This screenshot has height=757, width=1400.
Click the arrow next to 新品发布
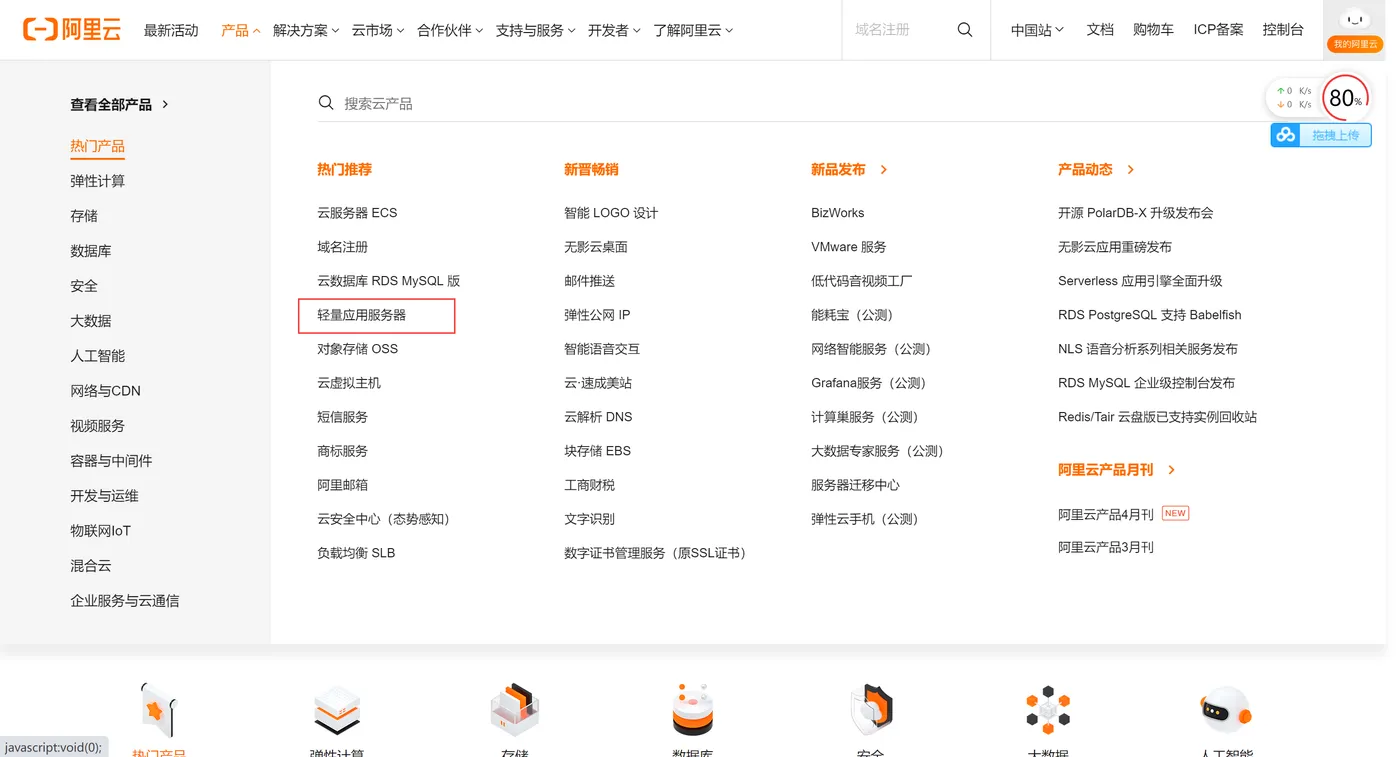click(884, 170)
